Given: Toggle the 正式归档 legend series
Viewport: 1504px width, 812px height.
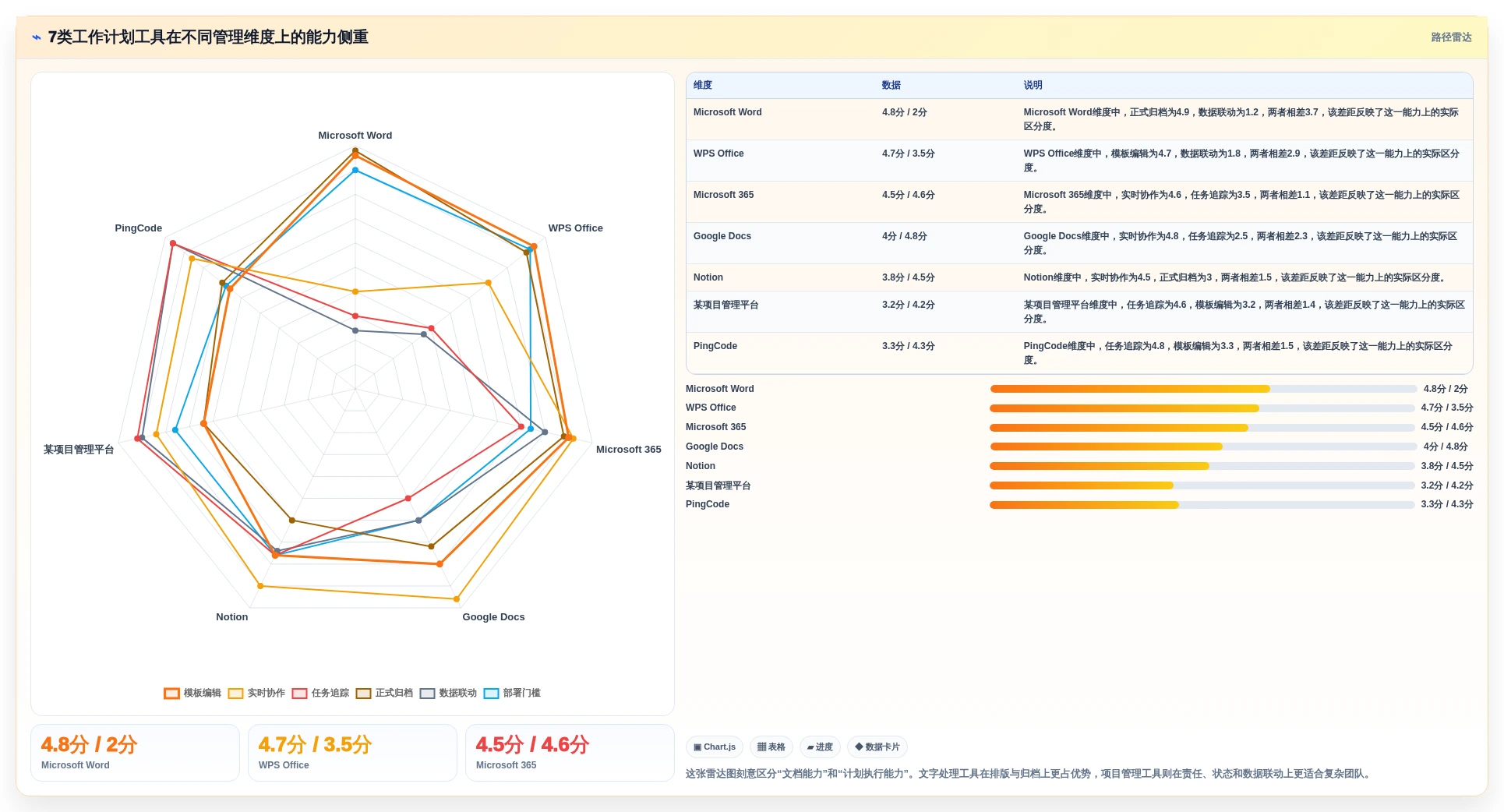Looking at the screenshot, I should click(384, 693).
